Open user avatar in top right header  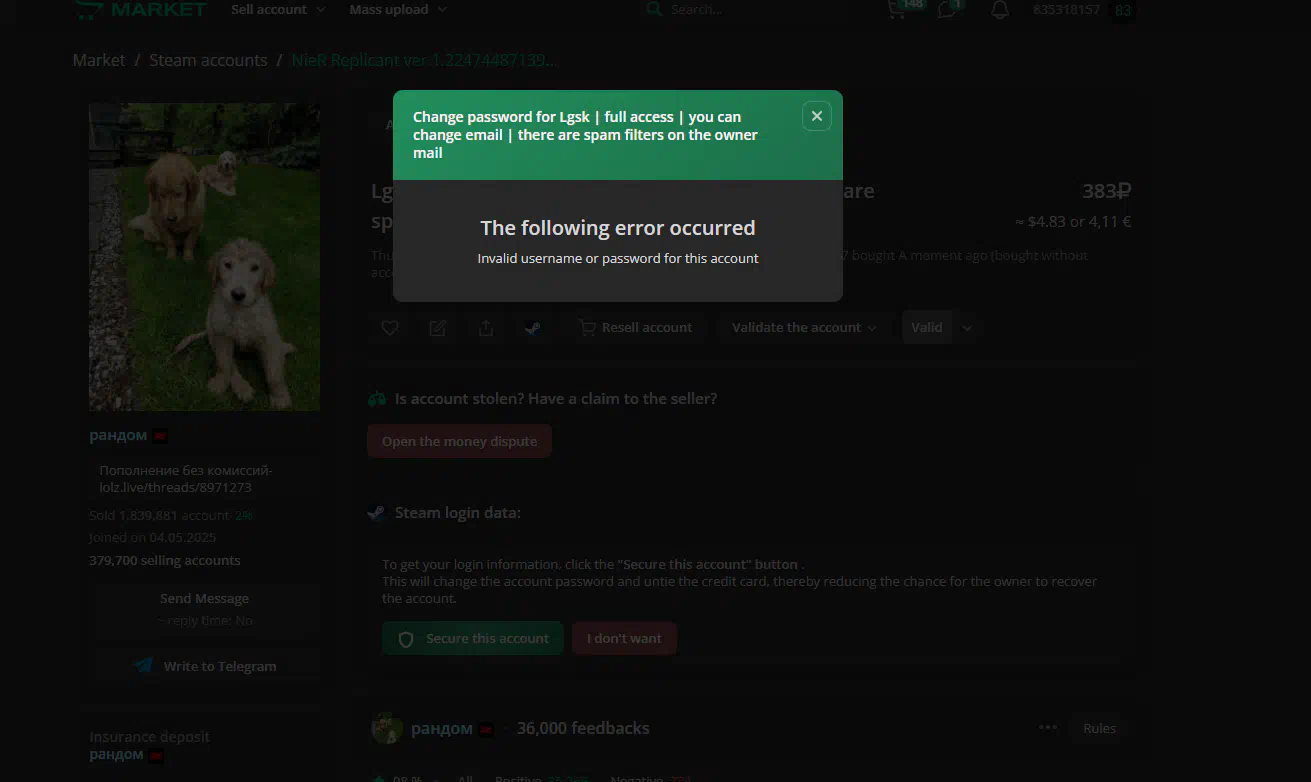pos(1123,11)
